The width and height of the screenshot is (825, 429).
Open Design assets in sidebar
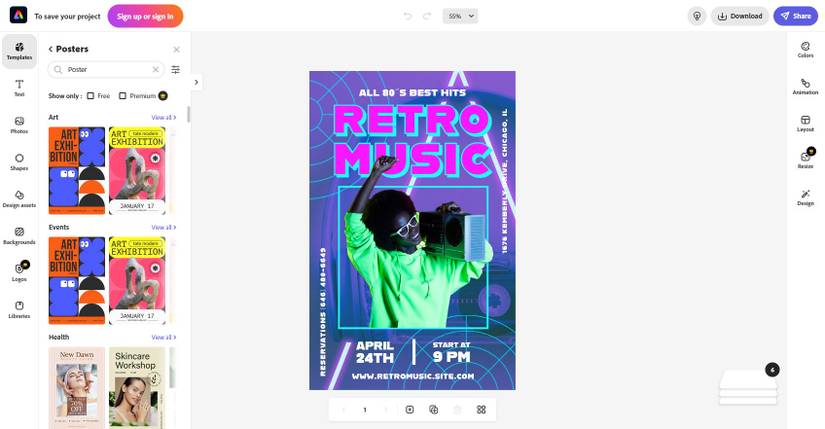click(x=19, y=199)
